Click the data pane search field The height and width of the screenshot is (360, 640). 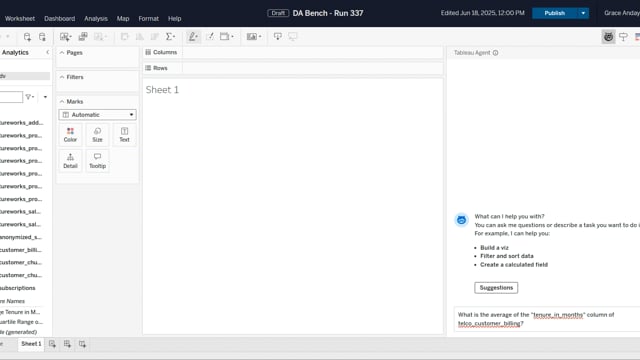[11, 97]
